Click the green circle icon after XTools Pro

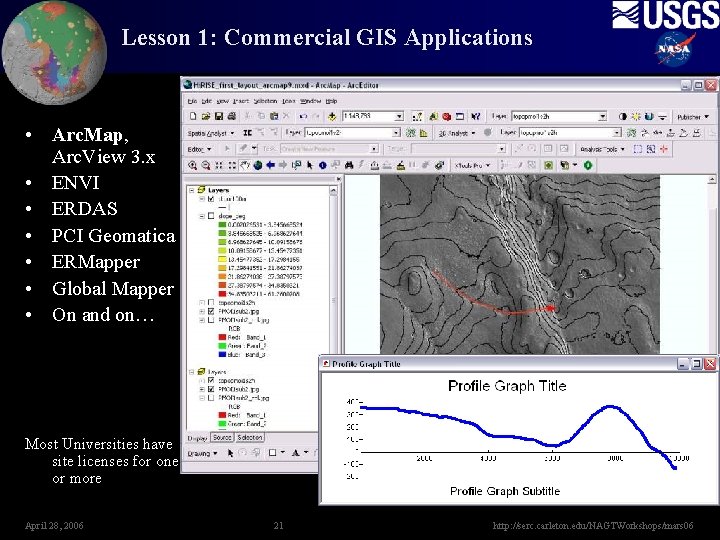588,165
